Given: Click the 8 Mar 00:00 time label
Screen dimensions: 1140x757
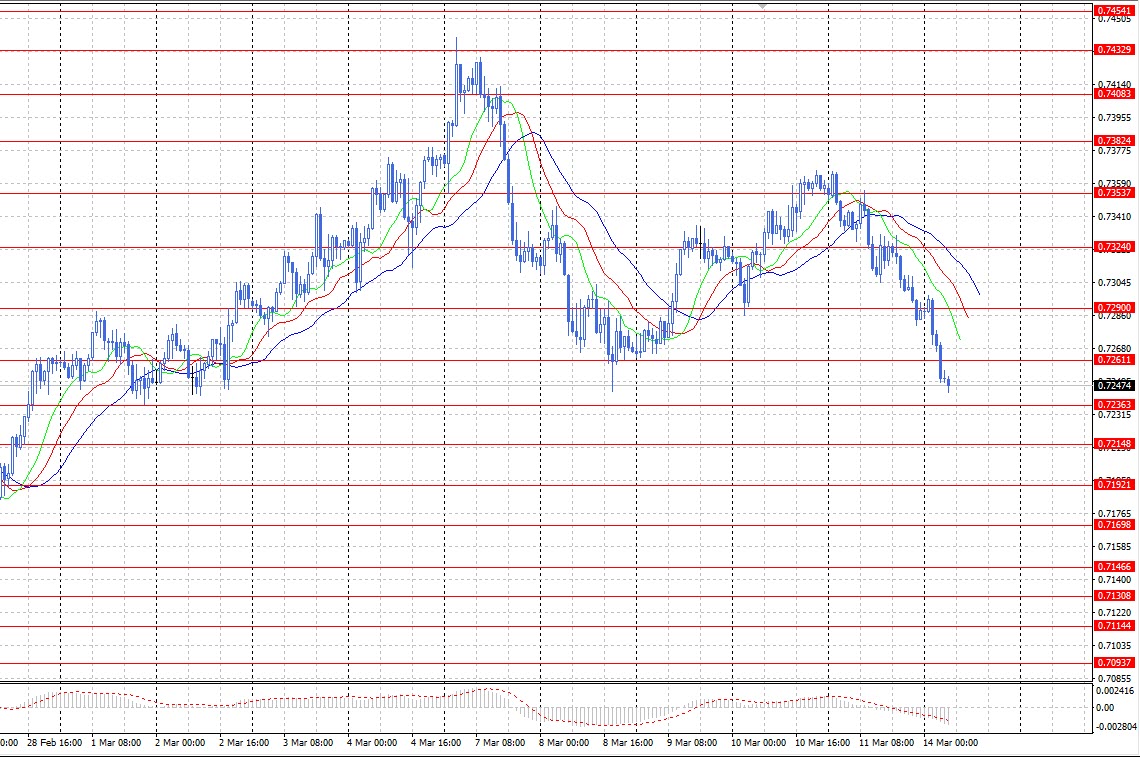Looking at the screenshot, I should pos(563,743).
